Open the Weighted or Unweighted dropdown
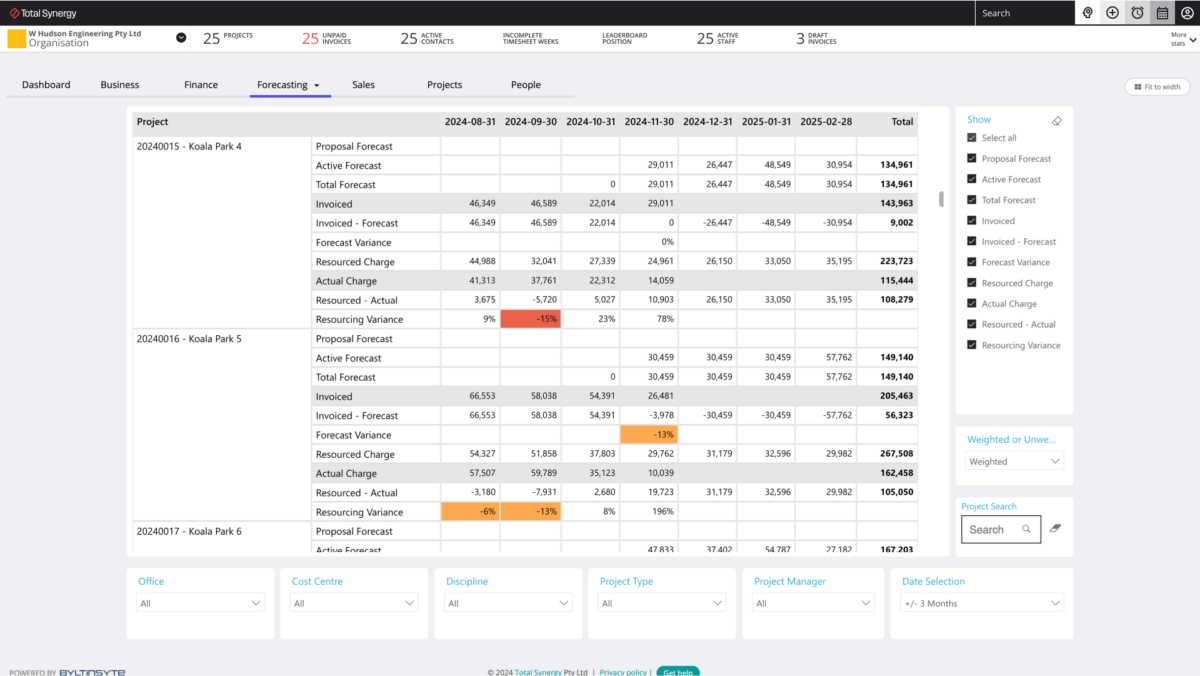This screenshot has width=1200, height=676. click(1013, 460)
